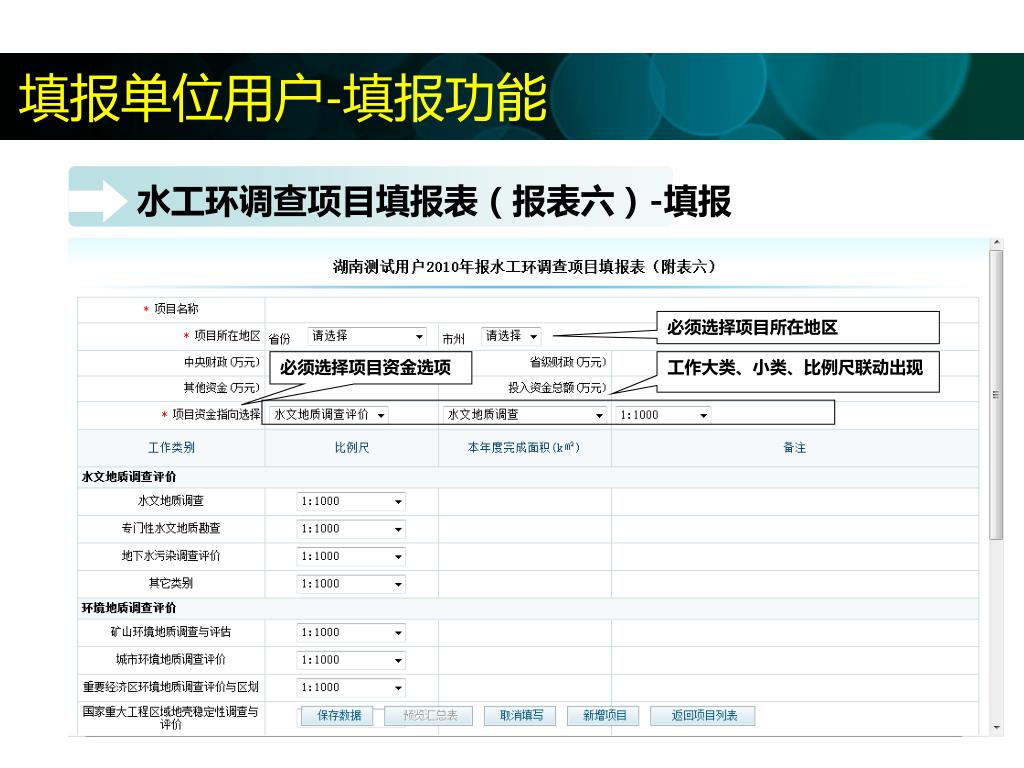Click the 比例尺 column header
This screenshot has width=1024, height=768.
351,448
